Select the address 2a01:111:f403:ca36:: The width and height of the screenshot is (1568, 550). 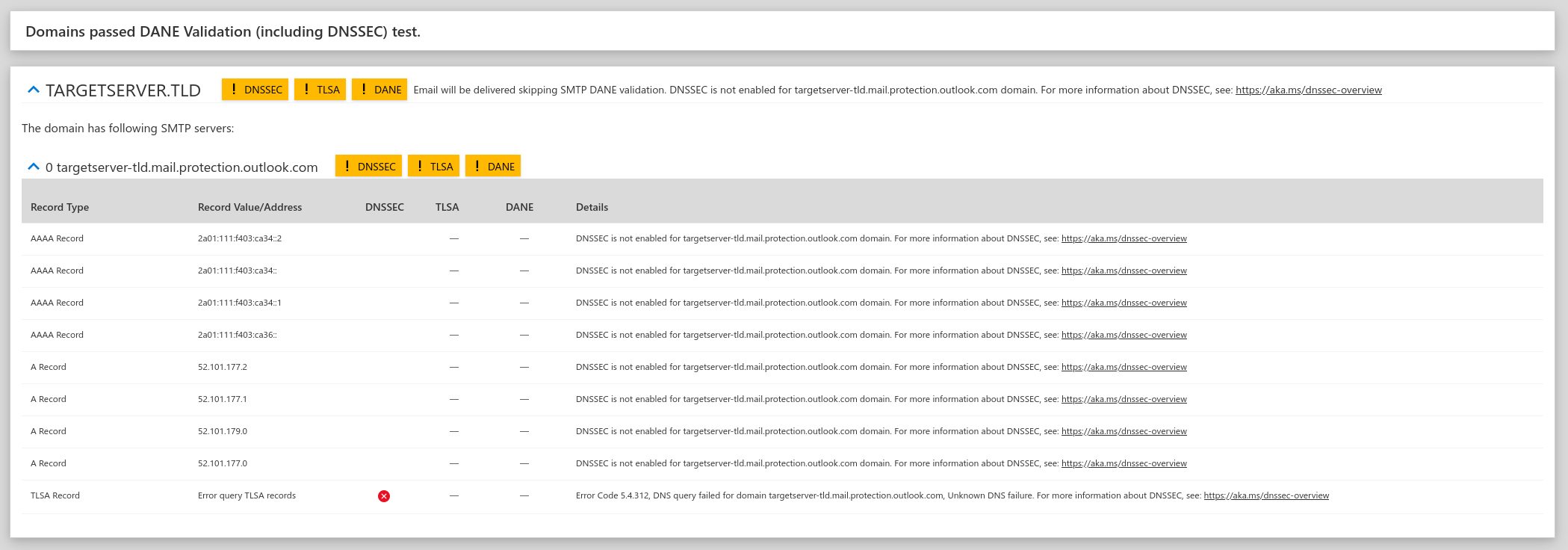(238, 335)
